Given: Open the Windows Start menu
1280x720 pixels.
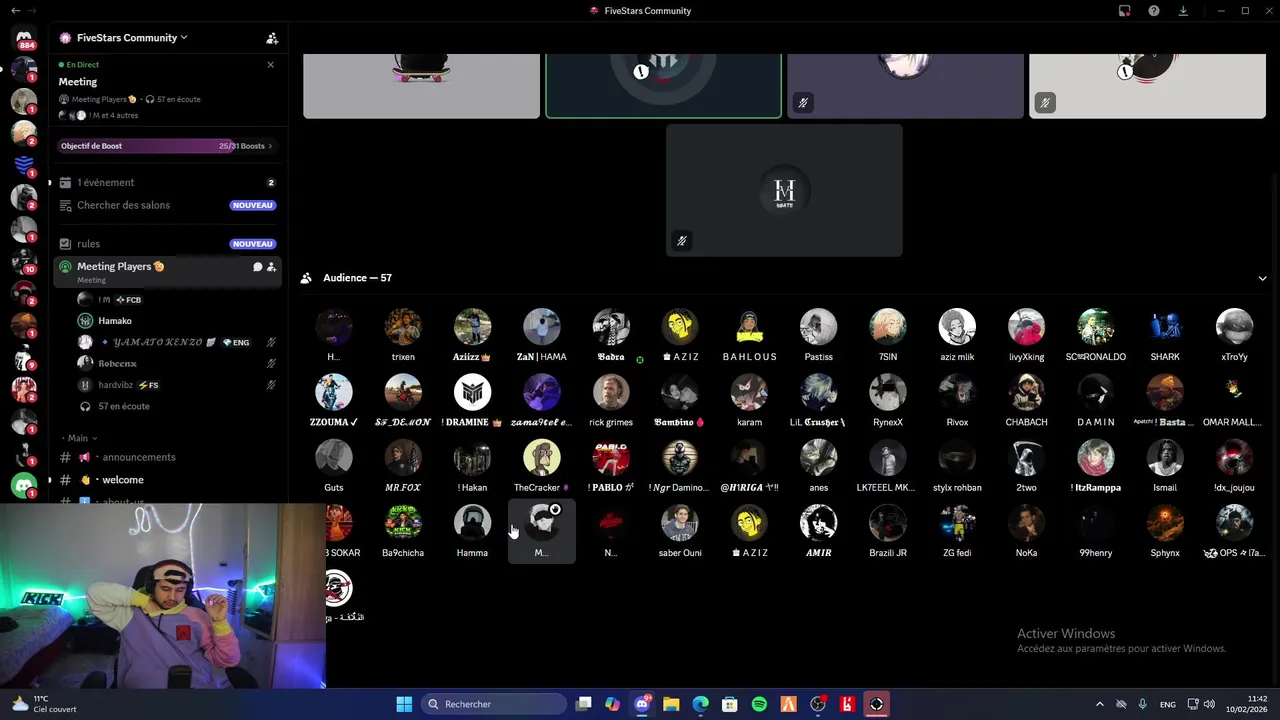Looking at the screenshot, I should pos(404,704).
